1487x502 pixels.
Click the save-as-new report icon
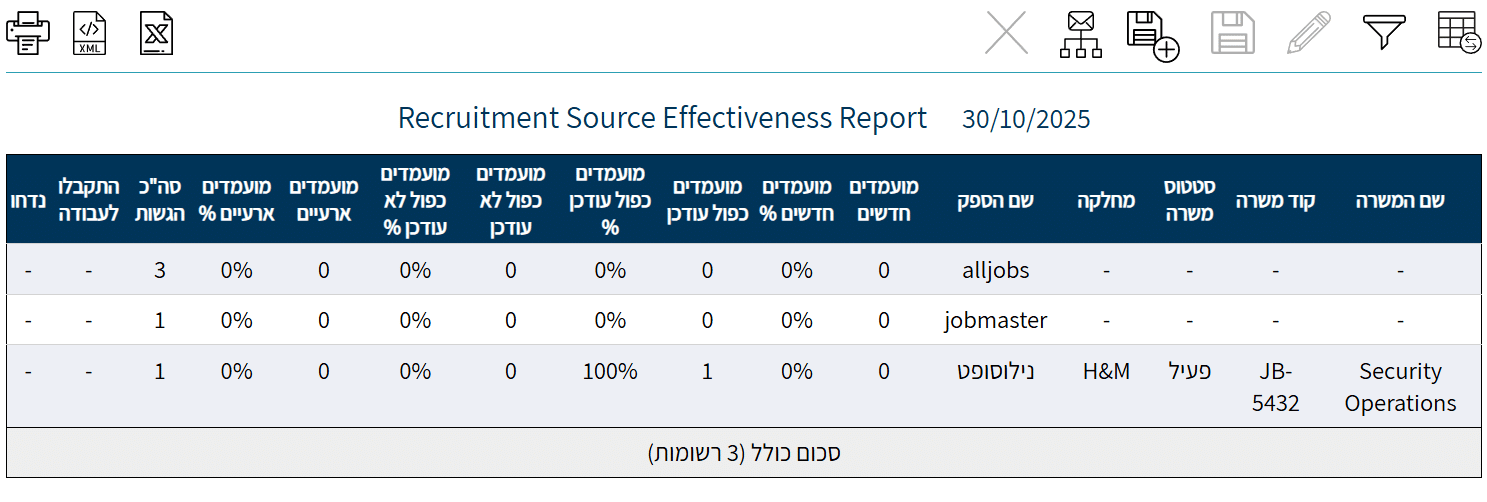coord(1152,34)
